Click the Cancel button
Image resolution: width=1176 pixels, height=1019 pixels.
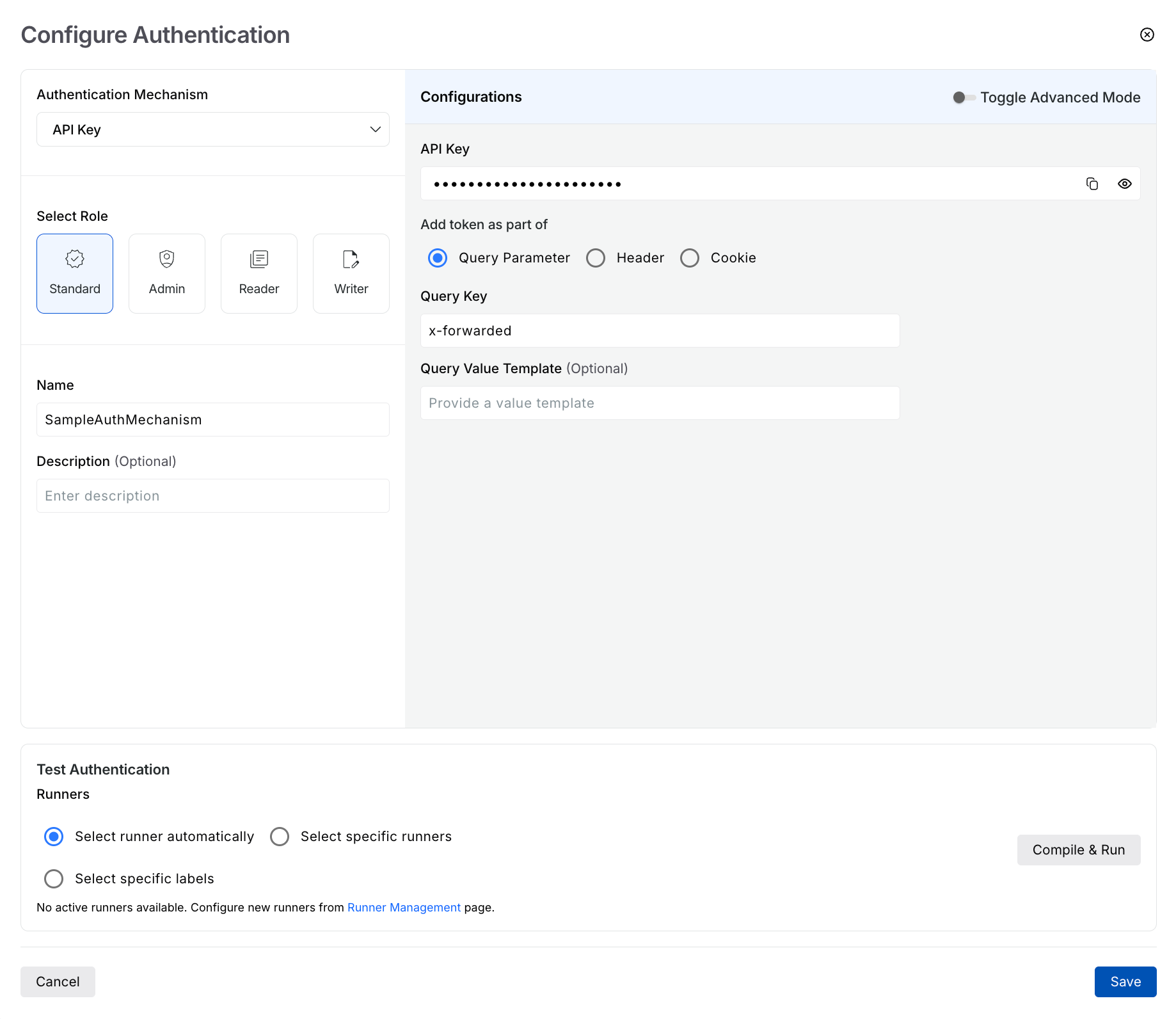[58, 982]
